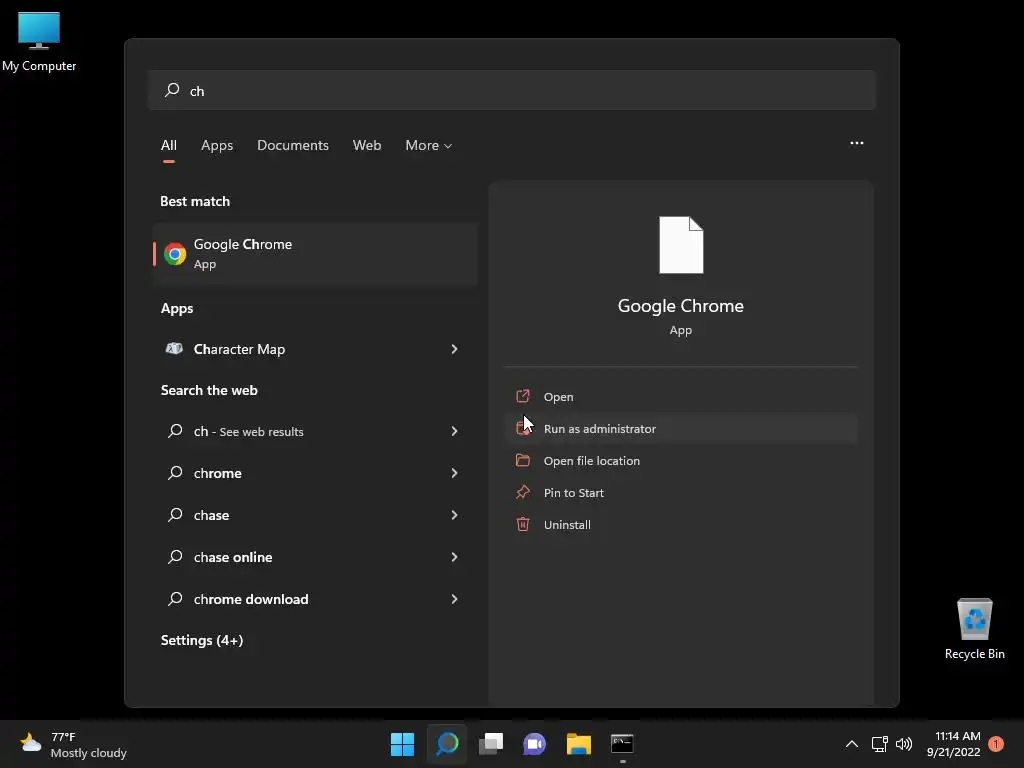
Task: Click the Uninstall trash icon
Action: click(x=523, y=524)
